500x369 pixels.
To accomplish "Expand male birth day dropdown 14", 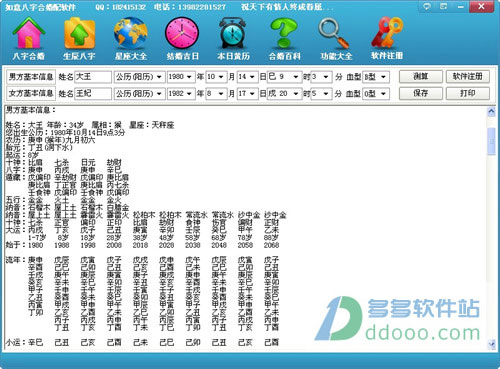I will click(x=252, y=77).
